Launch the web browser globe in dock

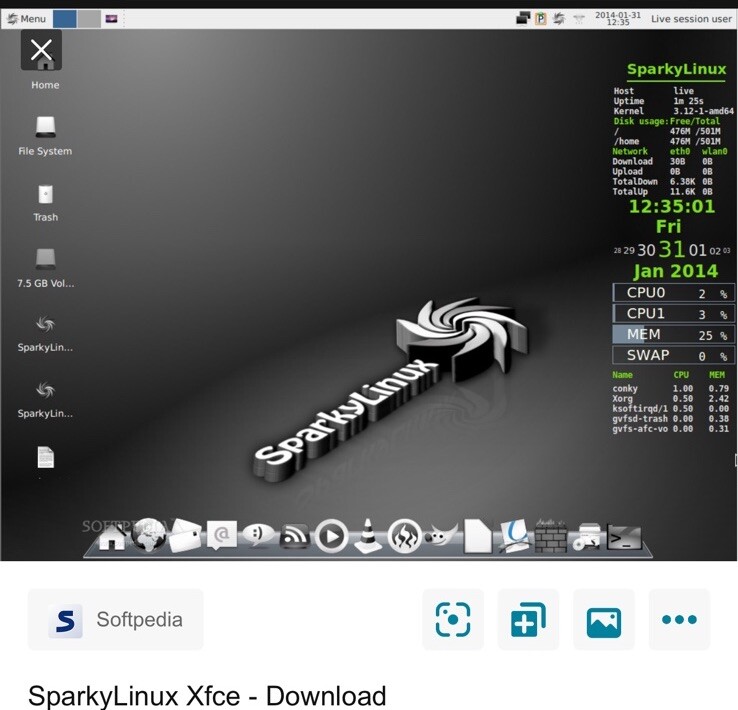click(147, 535)
